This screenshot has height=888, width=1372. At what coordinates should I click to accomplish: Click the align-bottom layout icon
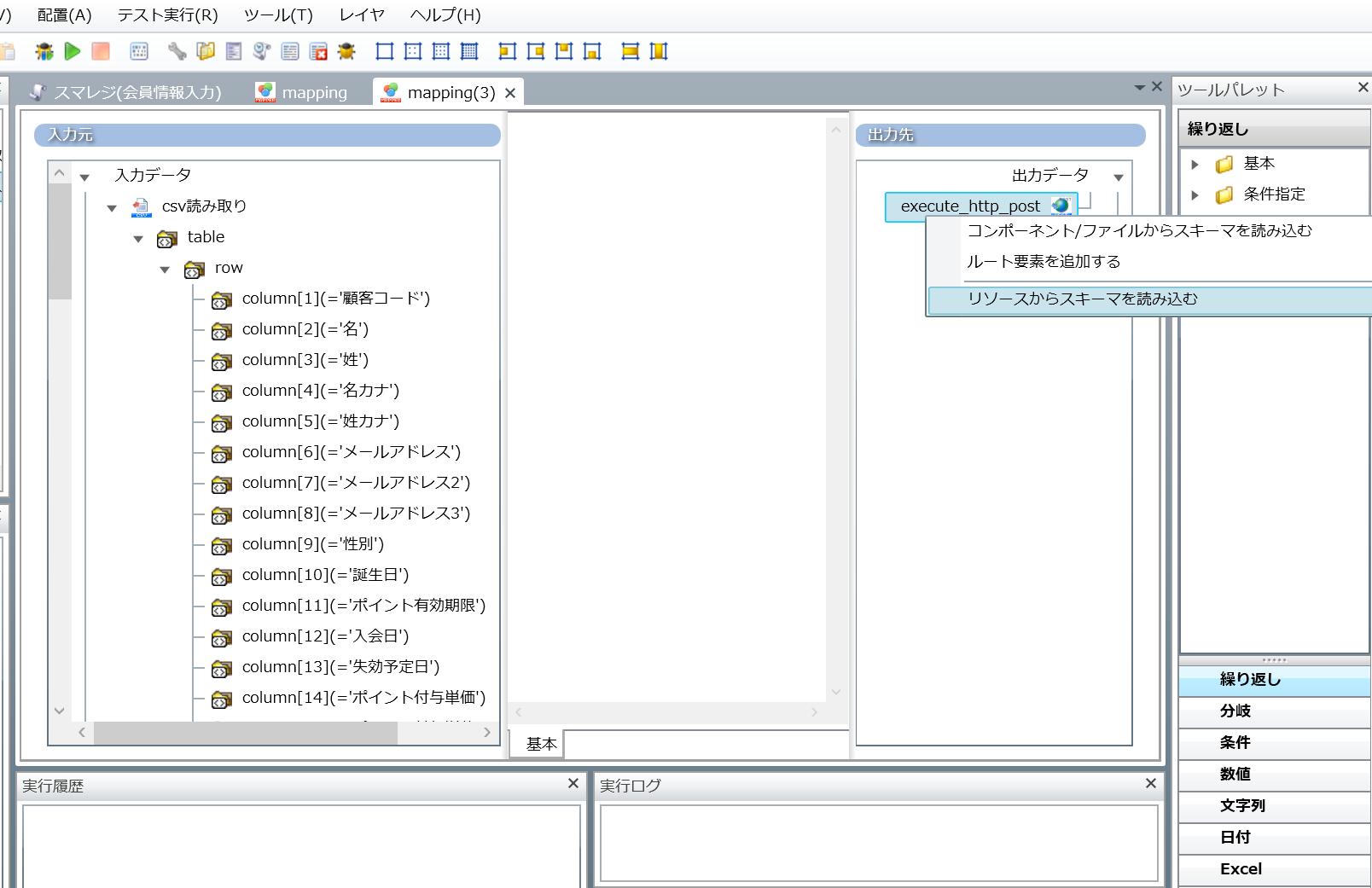pyautogui.click(x=592, y=51)
